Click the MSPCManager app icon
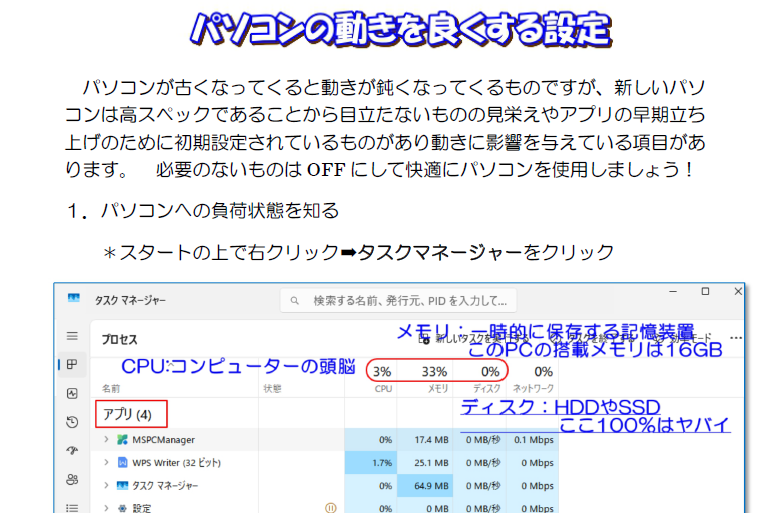Viewport: 778px width, 513px height. [123, 439]
